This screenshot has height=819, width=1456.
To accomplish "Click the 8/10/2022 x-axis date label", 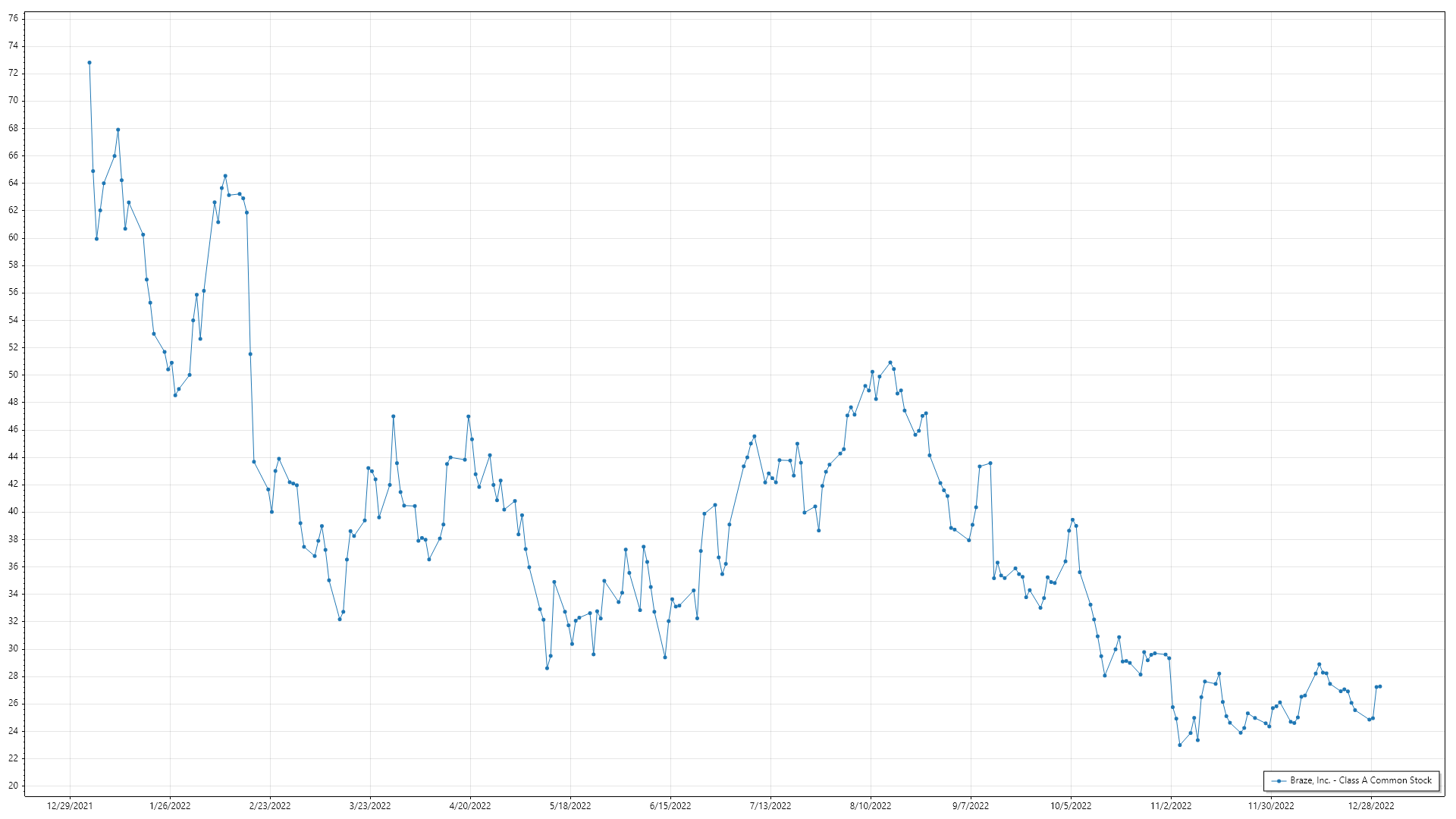I will pos(871,806).
